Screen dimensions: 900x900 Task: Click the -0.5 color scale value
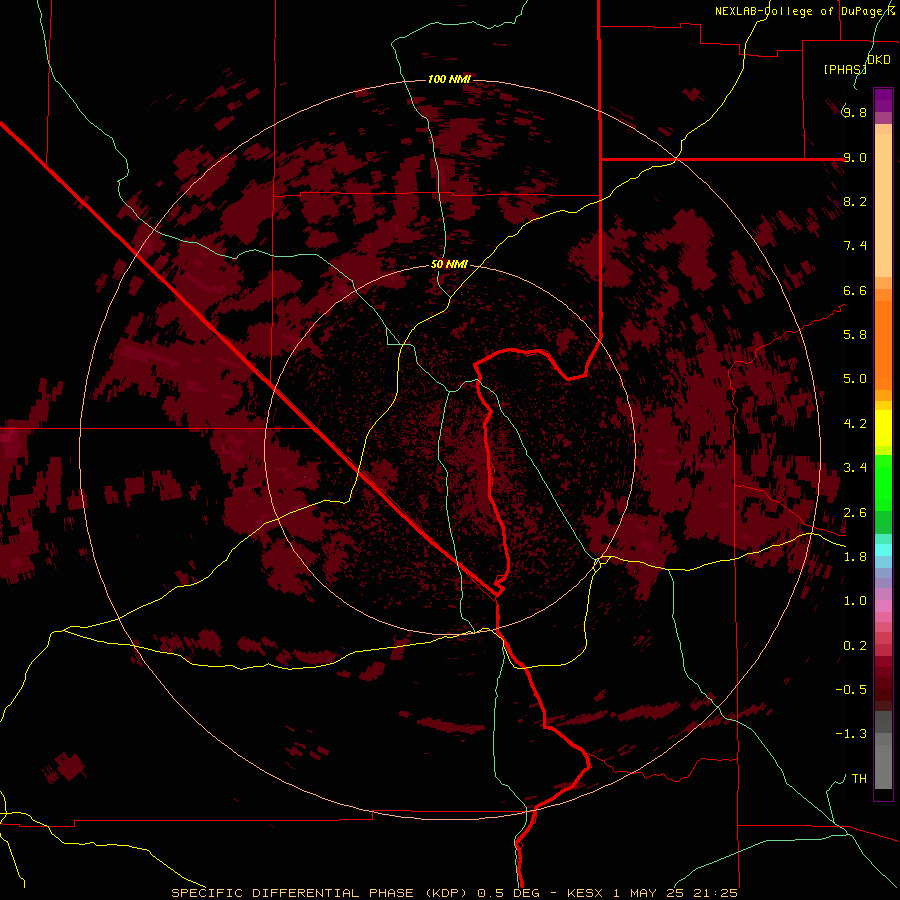(x=851, y=689)
